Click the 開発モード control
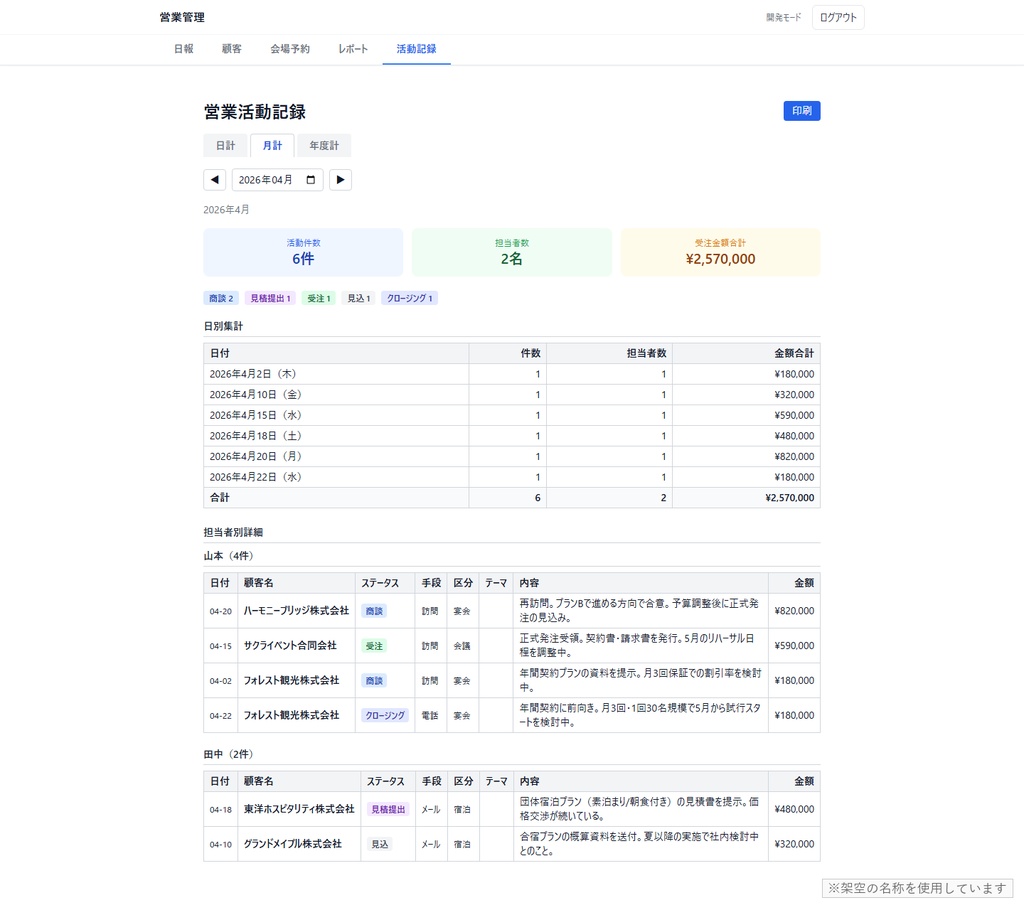 tap(782, 17)
